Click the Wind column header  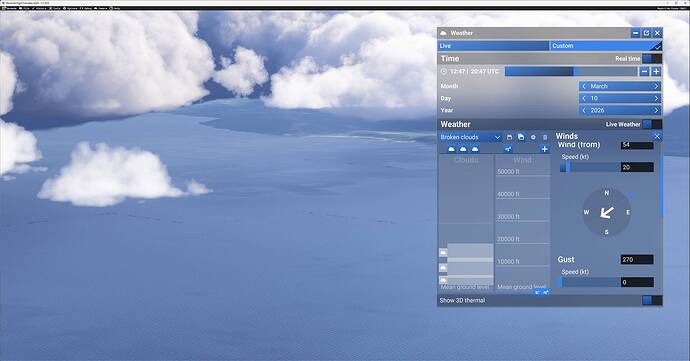523,160
